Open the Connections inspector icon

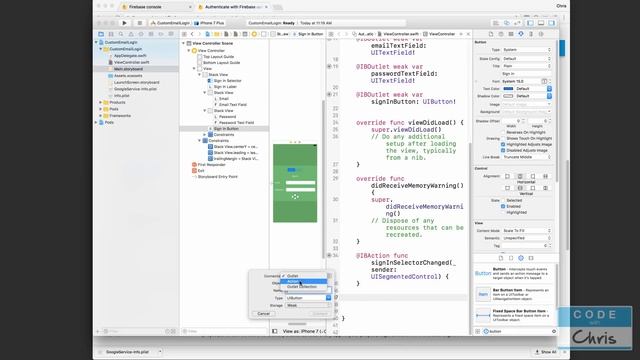pos(541,34)
